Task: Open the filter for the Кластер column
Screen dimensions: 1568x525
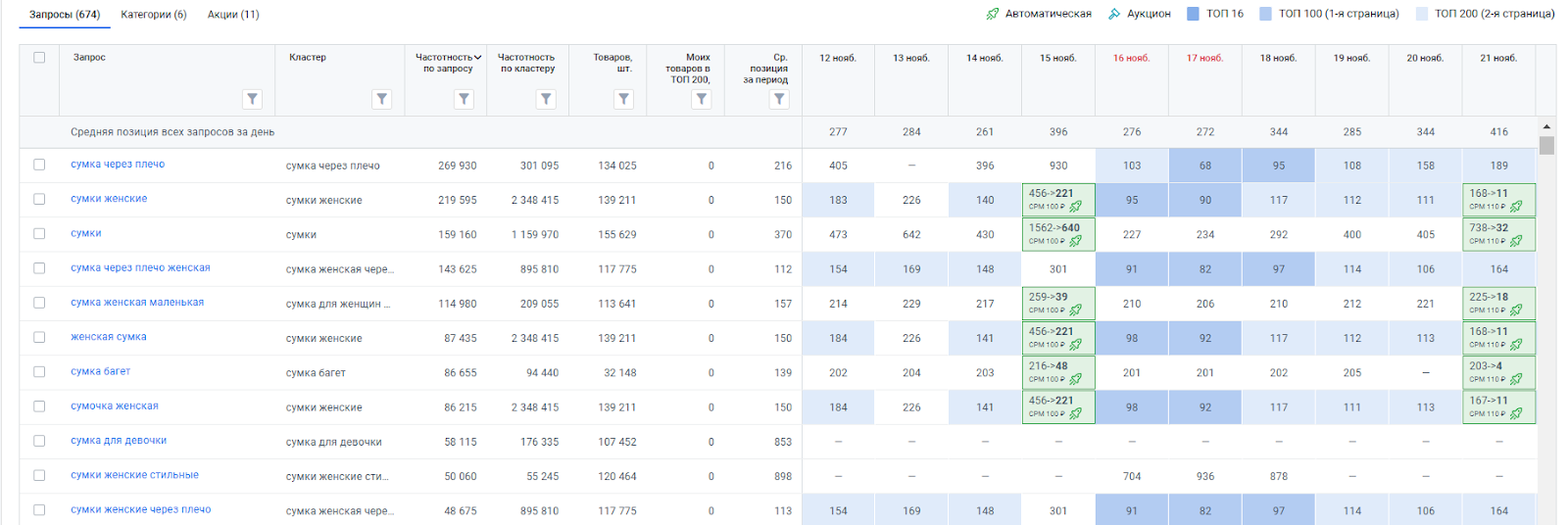Action: click(x=382, y=99)
